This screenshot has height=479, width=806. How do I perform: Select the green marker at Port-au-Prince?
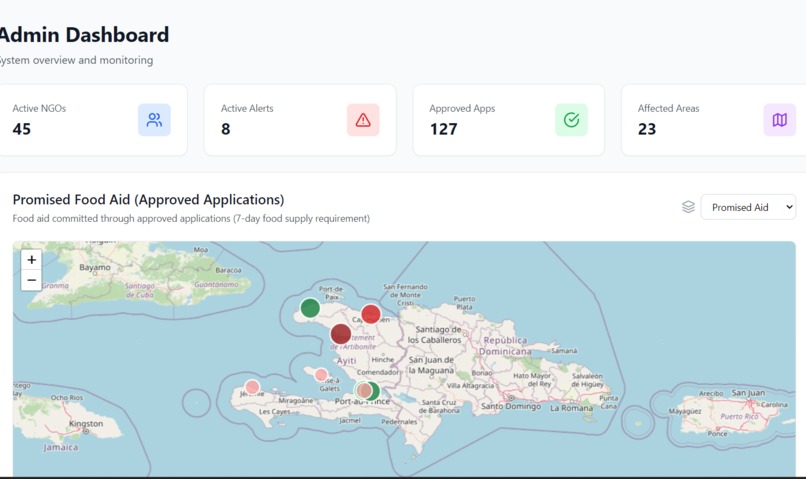(374, 391)
